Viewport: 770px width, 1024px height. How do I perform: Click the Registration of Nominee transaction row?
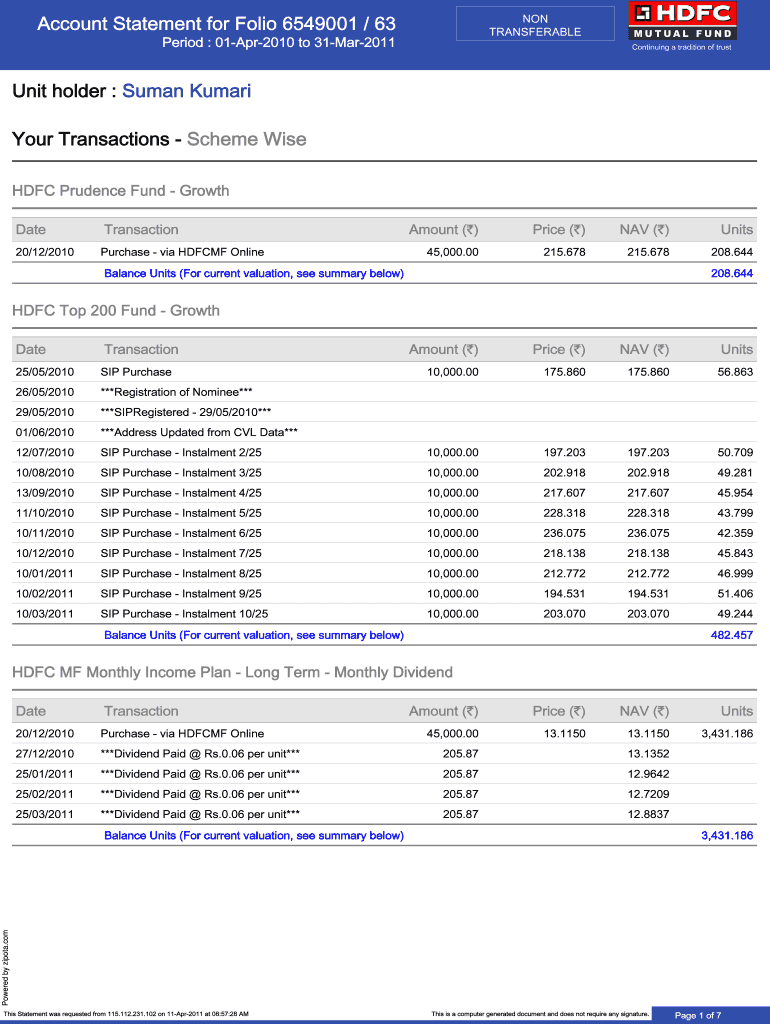click(x=176, y=392)
